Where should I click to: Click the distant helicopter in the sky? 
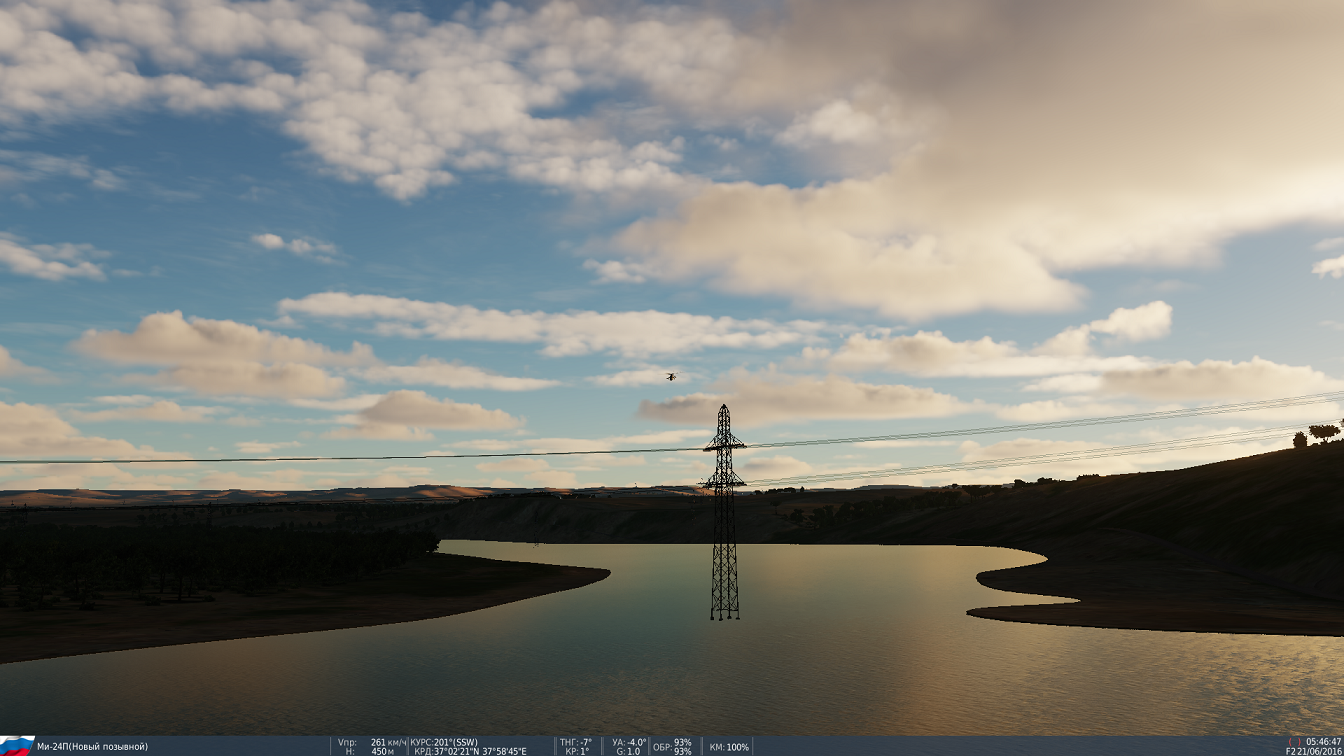670,376
